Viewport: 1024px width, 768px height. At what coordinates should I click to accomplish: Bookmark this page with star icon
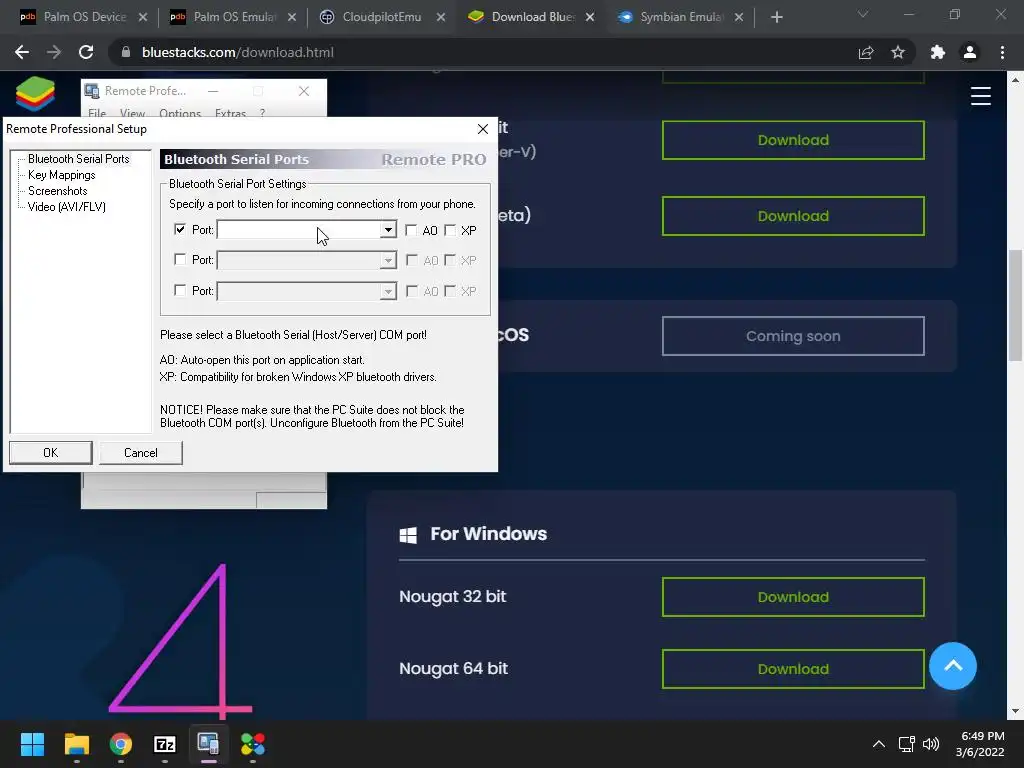[x=898, y=52]
